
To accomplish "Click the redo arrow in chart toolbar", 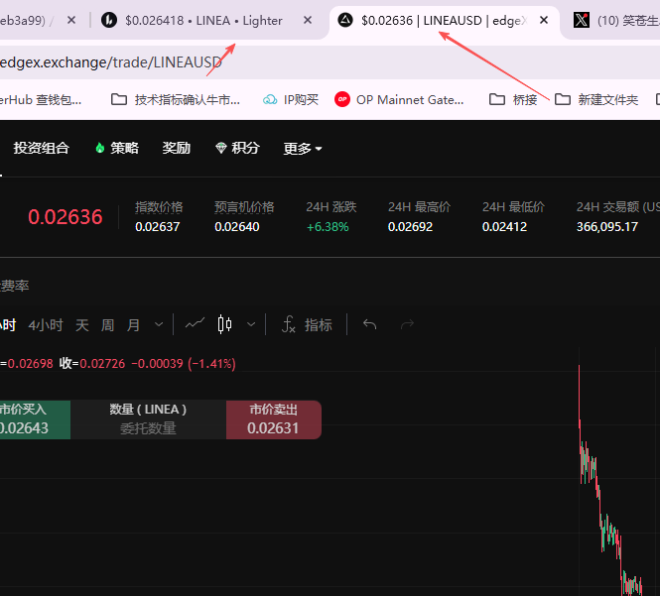I will click(407, 324).
